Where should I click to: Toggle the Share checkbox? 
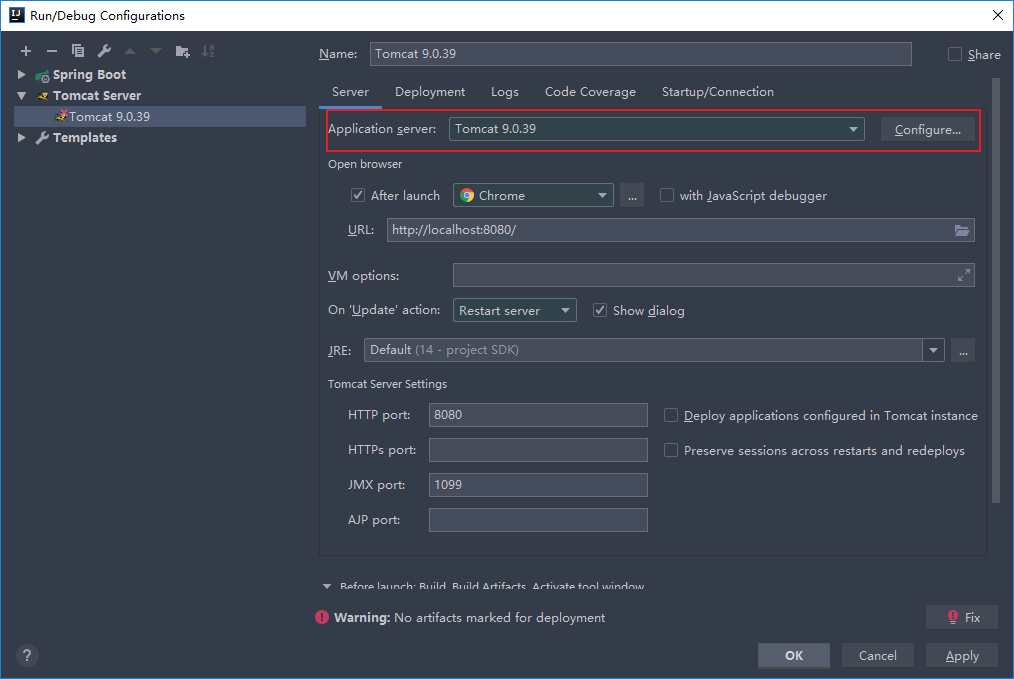tap(955, 54)
